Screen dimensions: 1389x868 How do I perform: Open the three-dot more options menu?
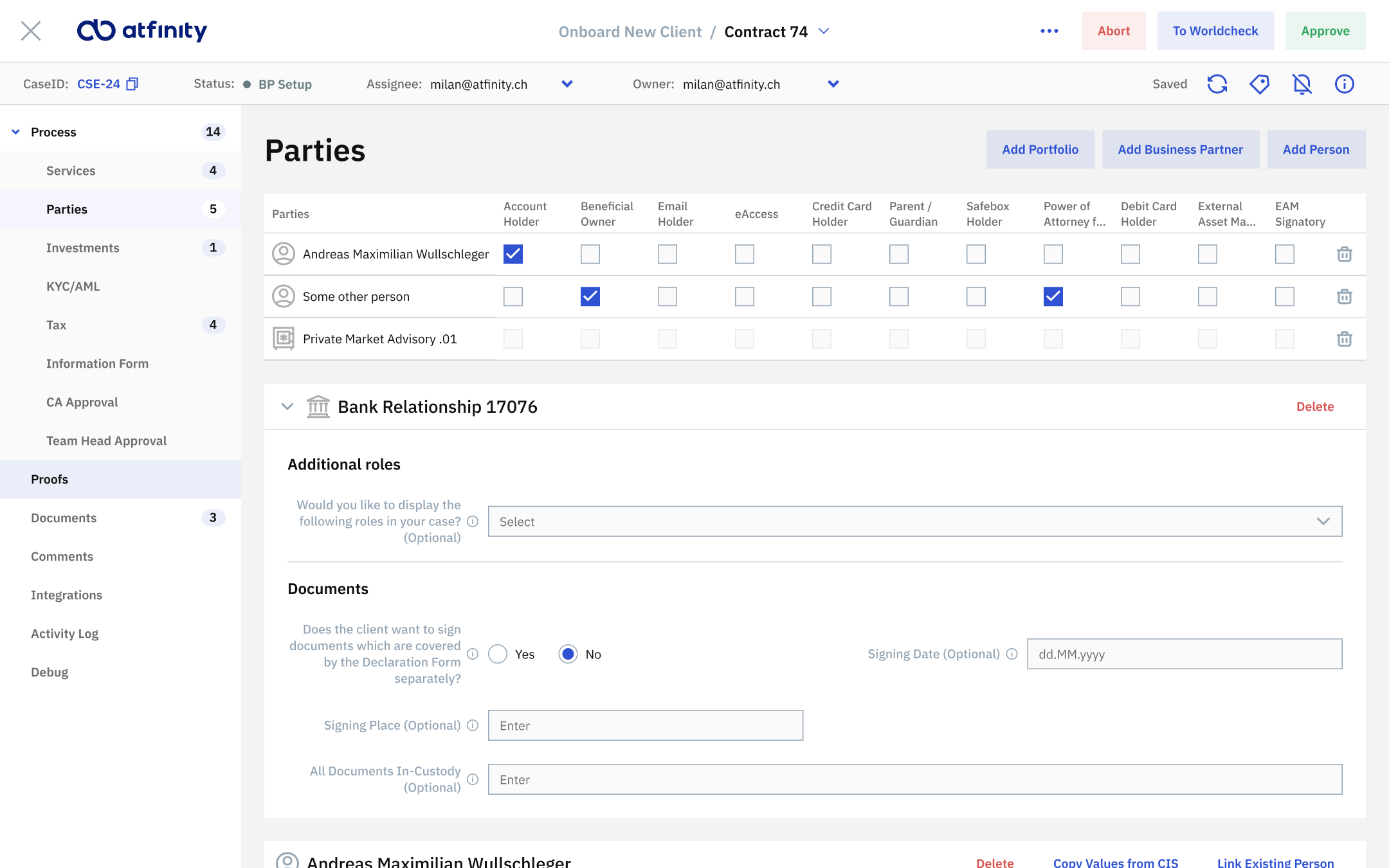coord(1049,31)
